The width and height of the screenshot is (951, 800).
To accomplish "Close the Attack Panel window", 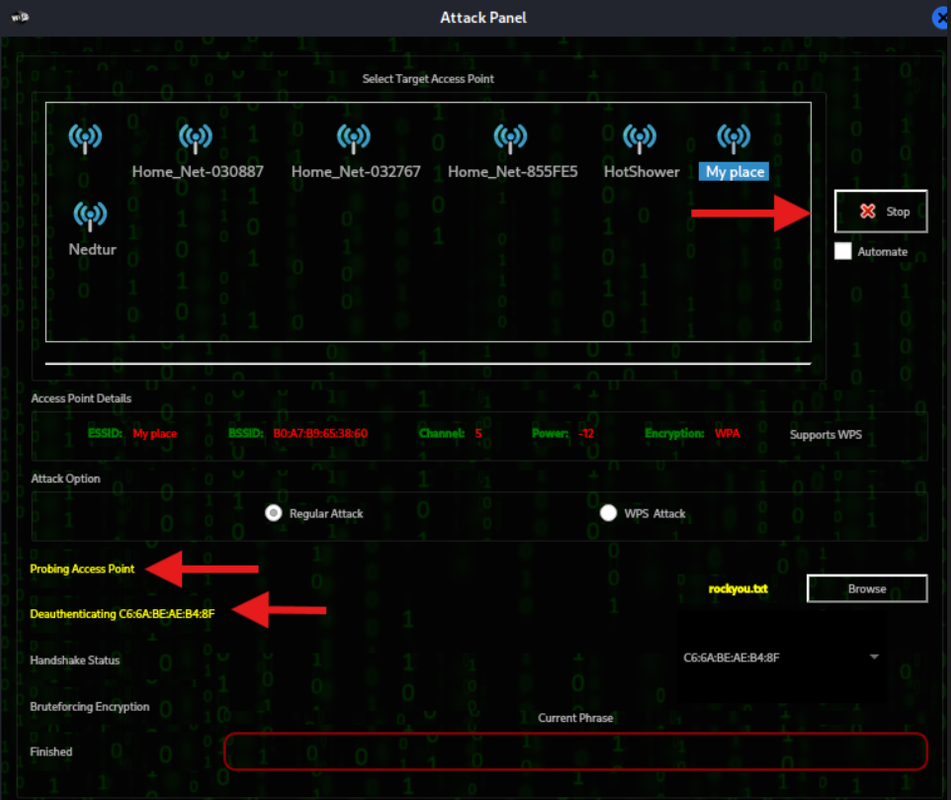I will coord(941,18).
